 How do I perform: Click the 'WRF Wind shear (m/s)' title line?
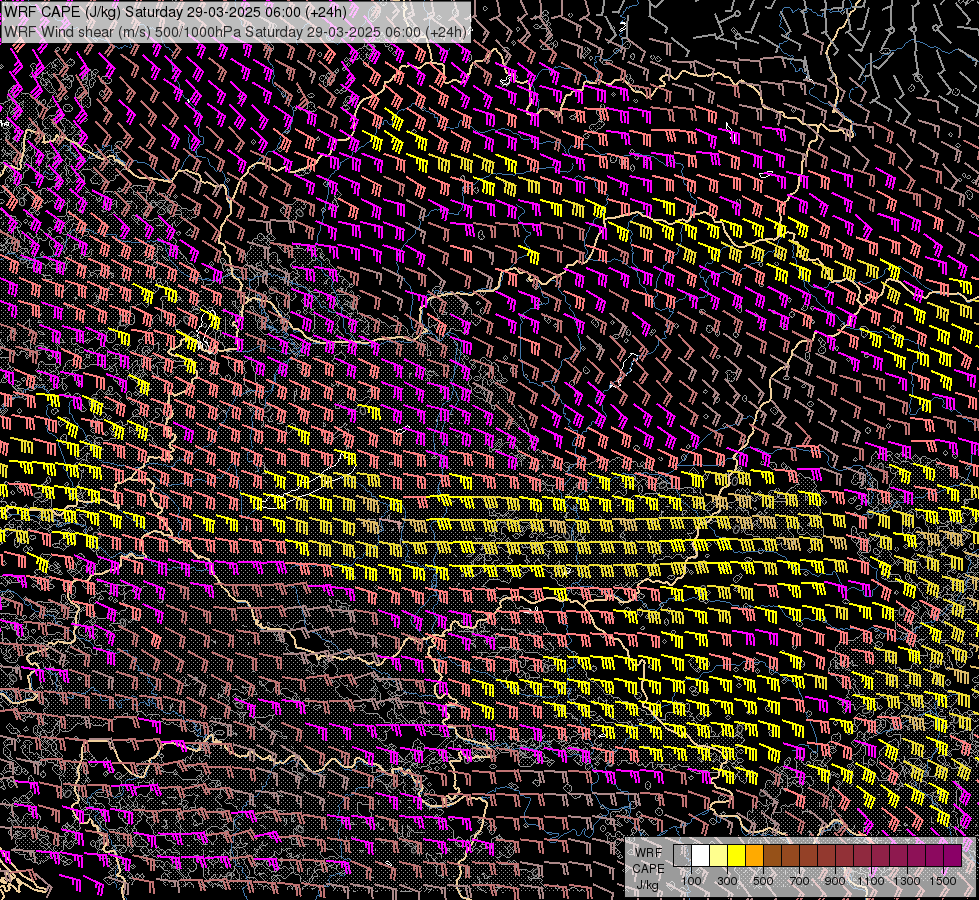(x=235, y=32)
